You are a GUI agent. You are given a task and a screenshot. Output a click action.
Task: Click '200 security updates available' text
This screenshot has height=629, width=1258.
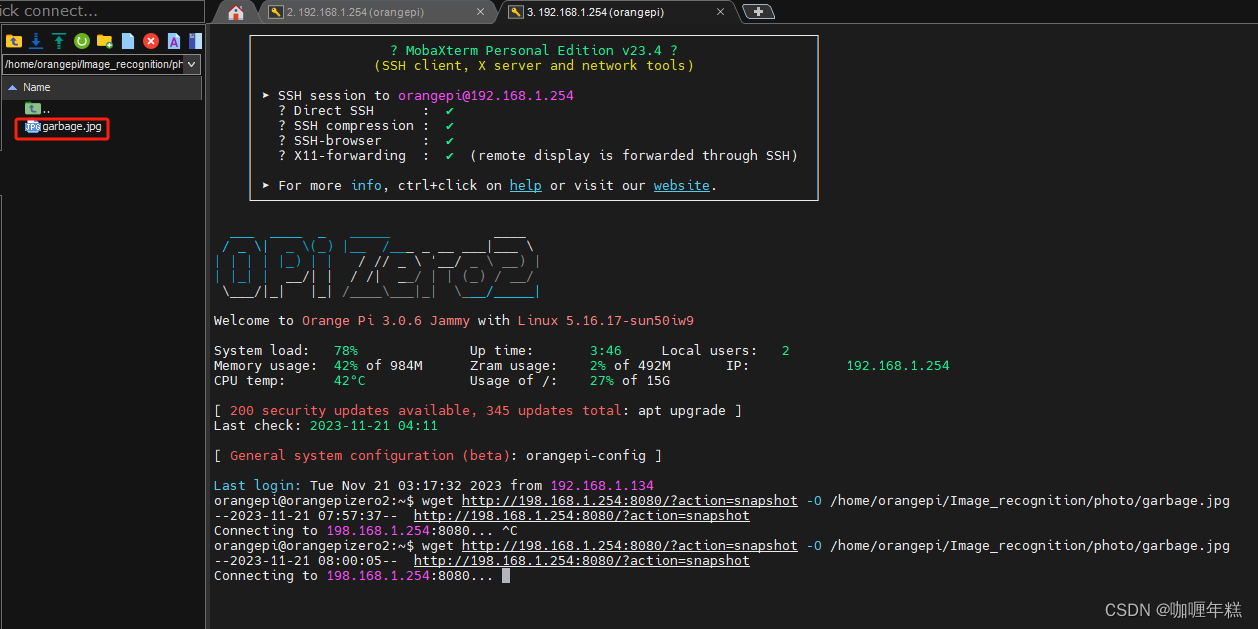350,410
